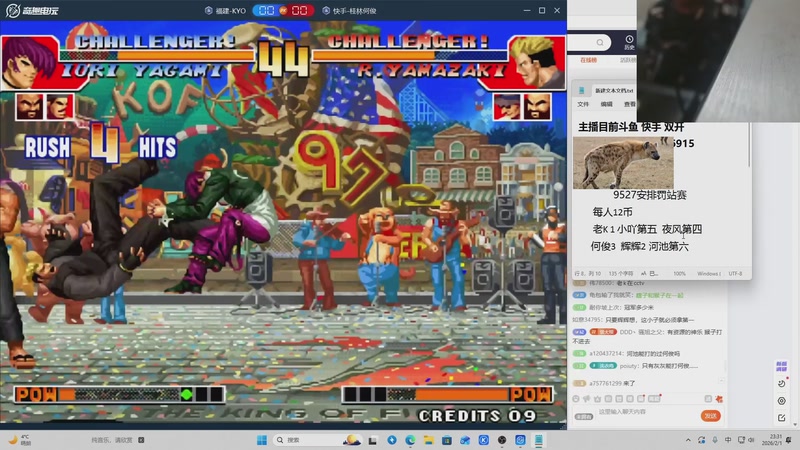Click the right POW gauge bar
The image size is (800, 450).
(447, 394)
